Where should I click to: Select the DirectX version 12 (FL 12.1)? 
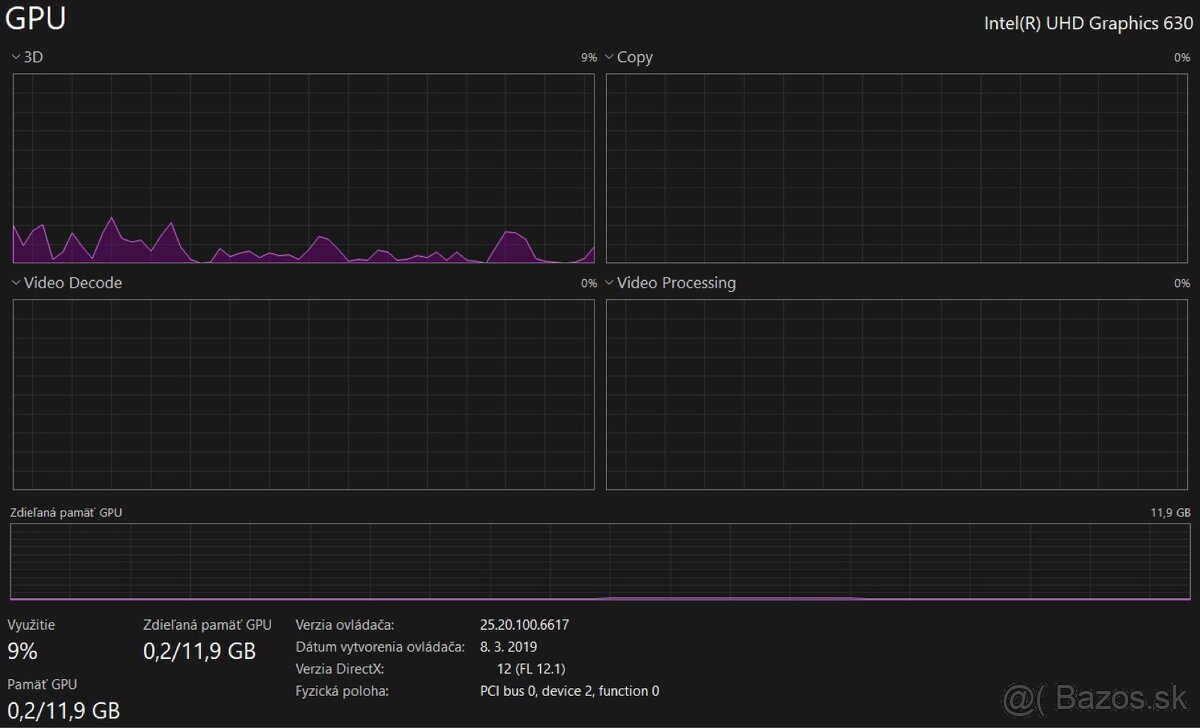[x=536, y=669]
